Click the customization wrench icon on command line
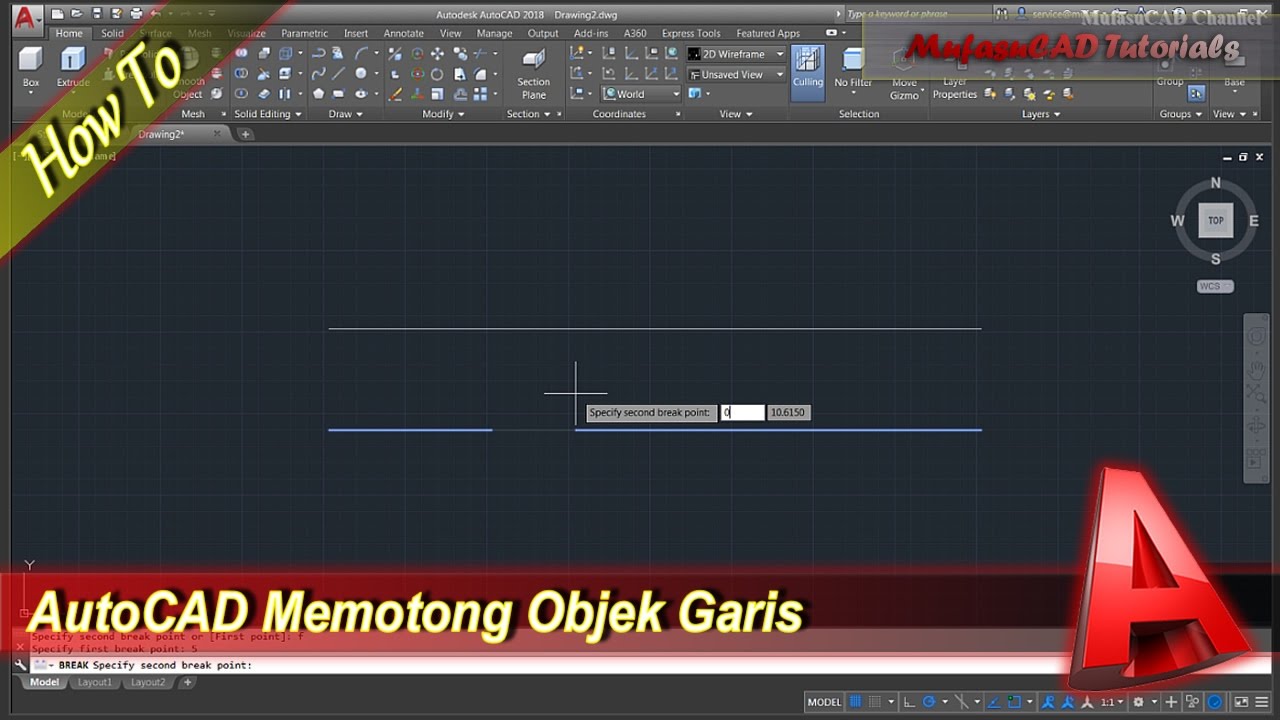This screenshot has width=1280, height=720. tap(21, 665)
